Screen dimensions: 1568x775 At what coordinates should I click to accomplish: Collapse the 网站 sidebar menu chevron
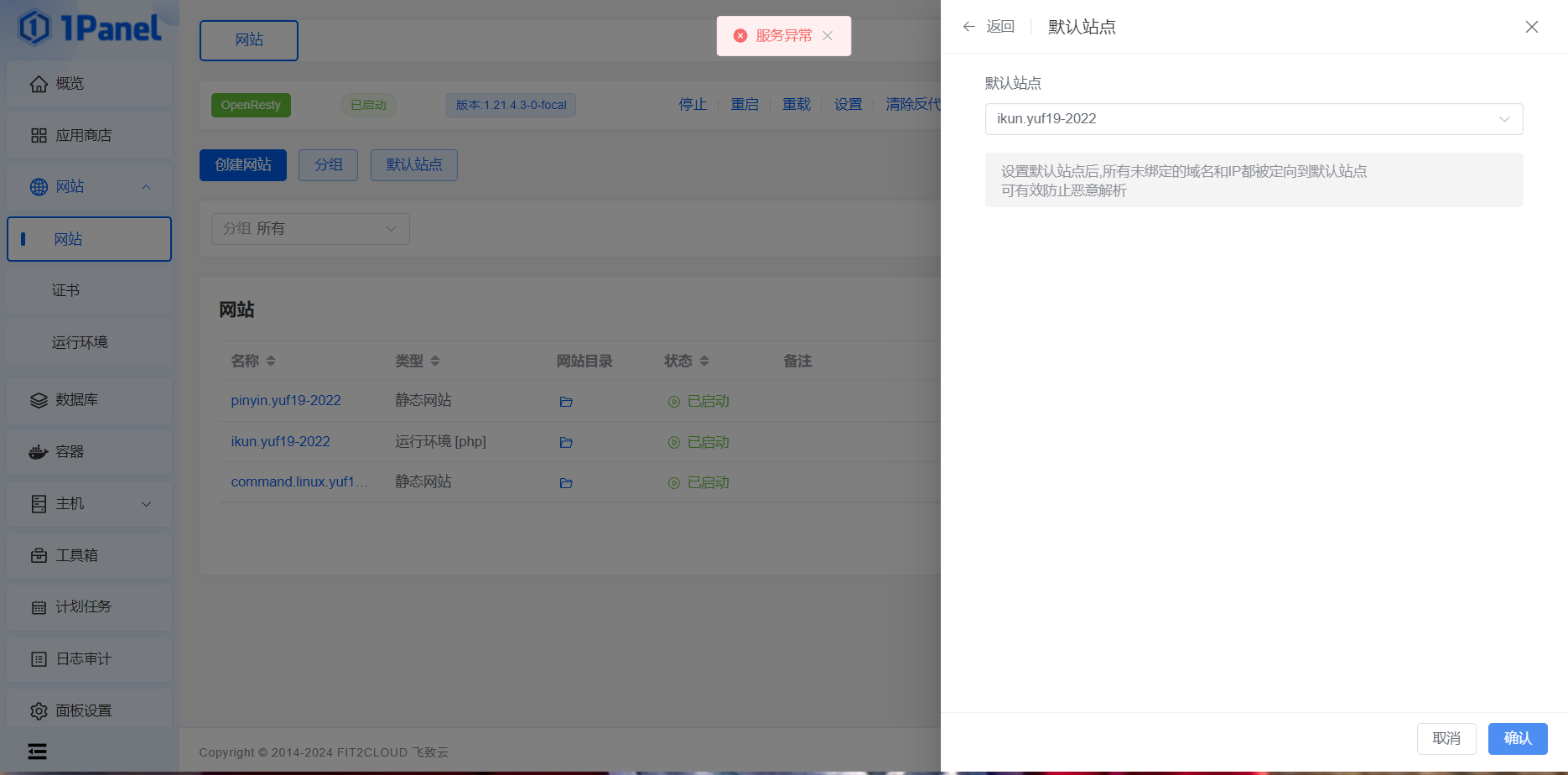(x=146, y=187)
